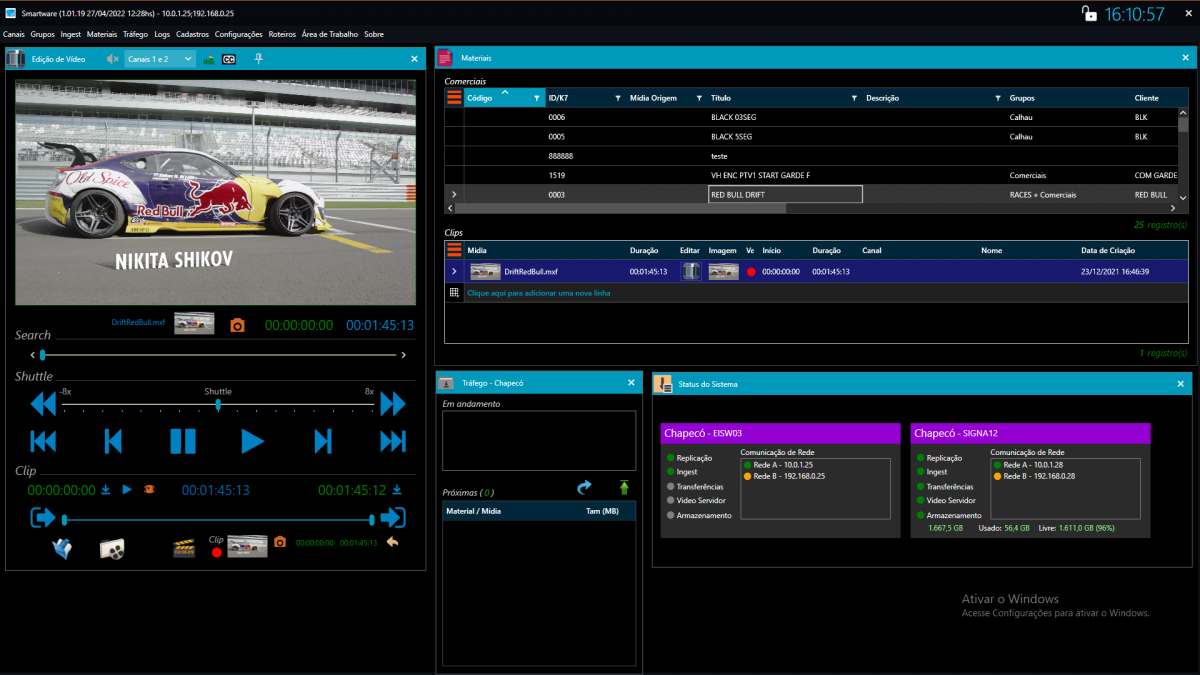The image size is (1200, 675).
Task: Jump to the end of the video
Action: pos(393,441)
